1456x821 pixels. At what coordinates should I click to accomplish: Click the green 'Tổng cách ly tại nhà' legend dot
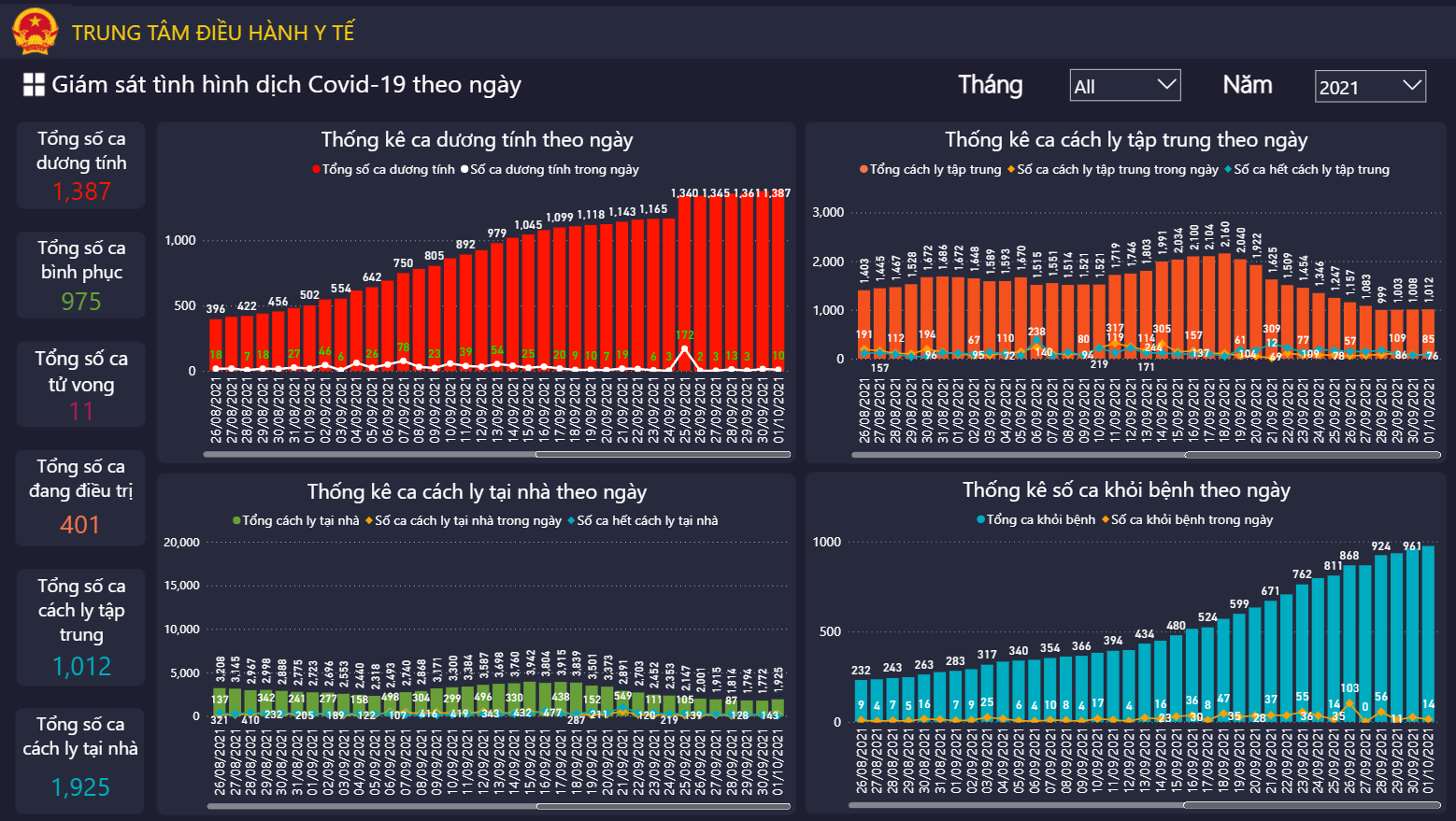point(237,521)
